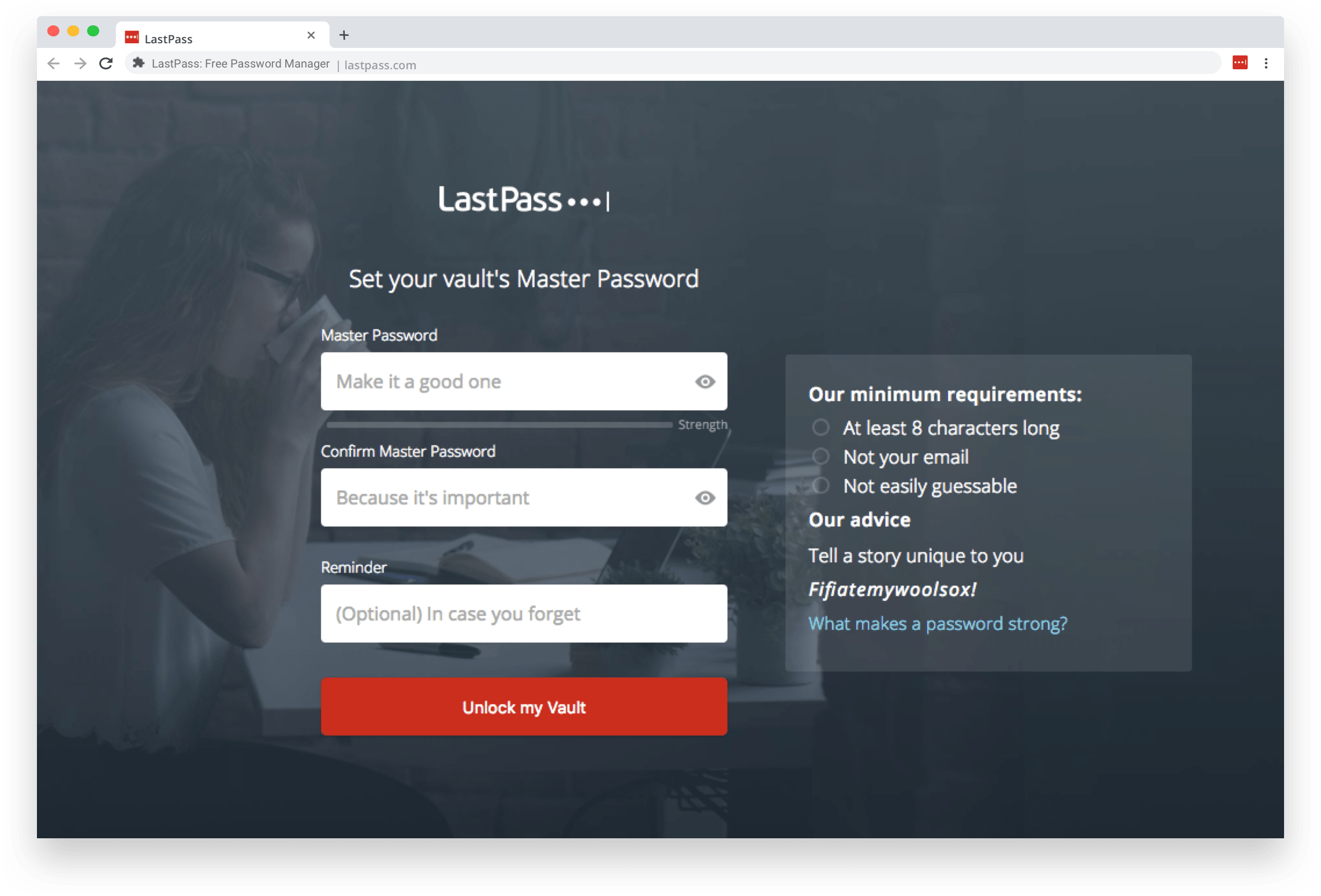
Task: Click the reload/refresh page icon
Action: (105, 64)
